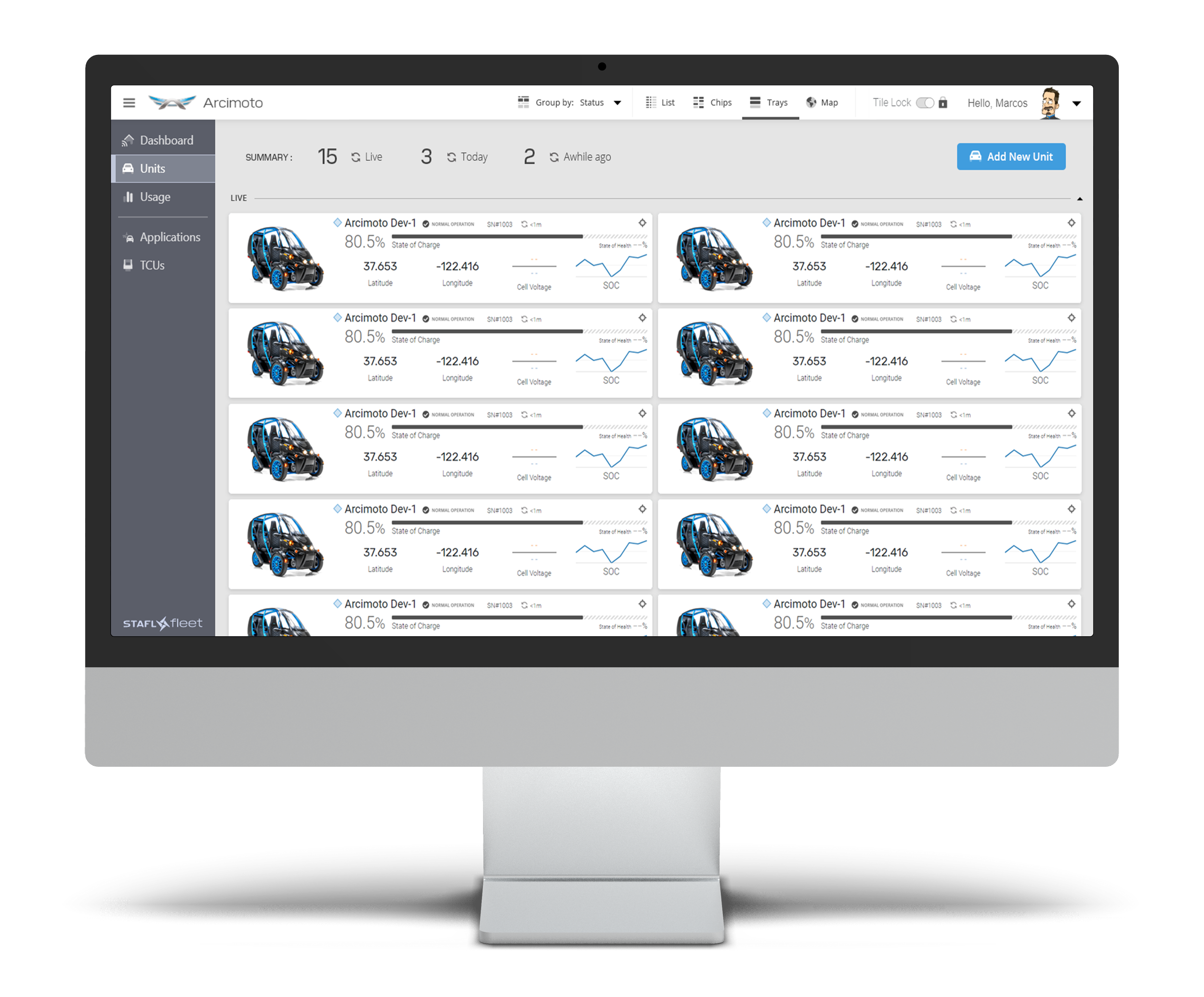This screenshot has height=997, width=1204.
Task: Open the Dashboard sidebar item
Action: 166,141
